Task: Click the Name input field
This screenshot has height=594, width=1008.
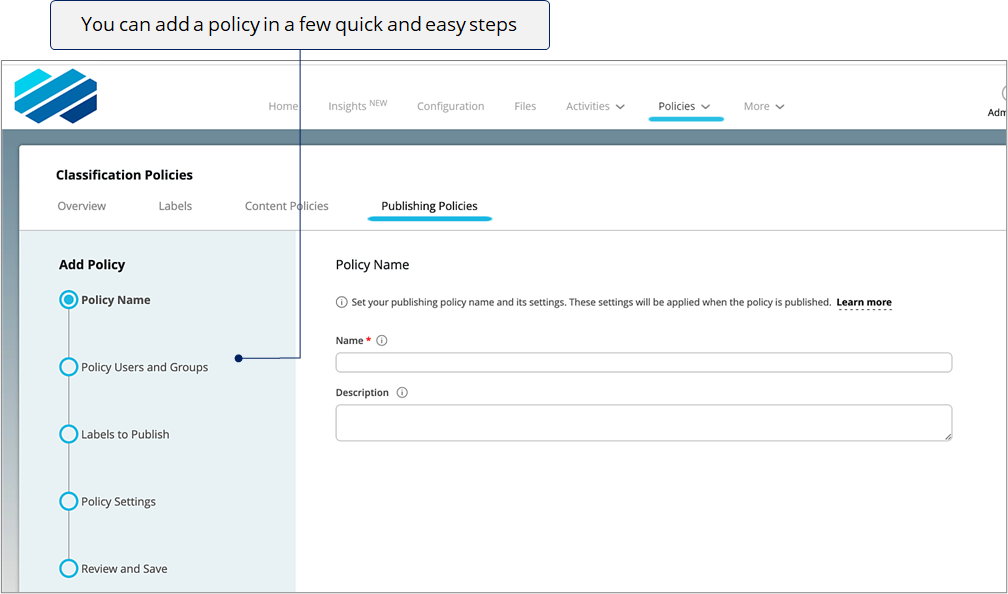Action: [644, 363]
